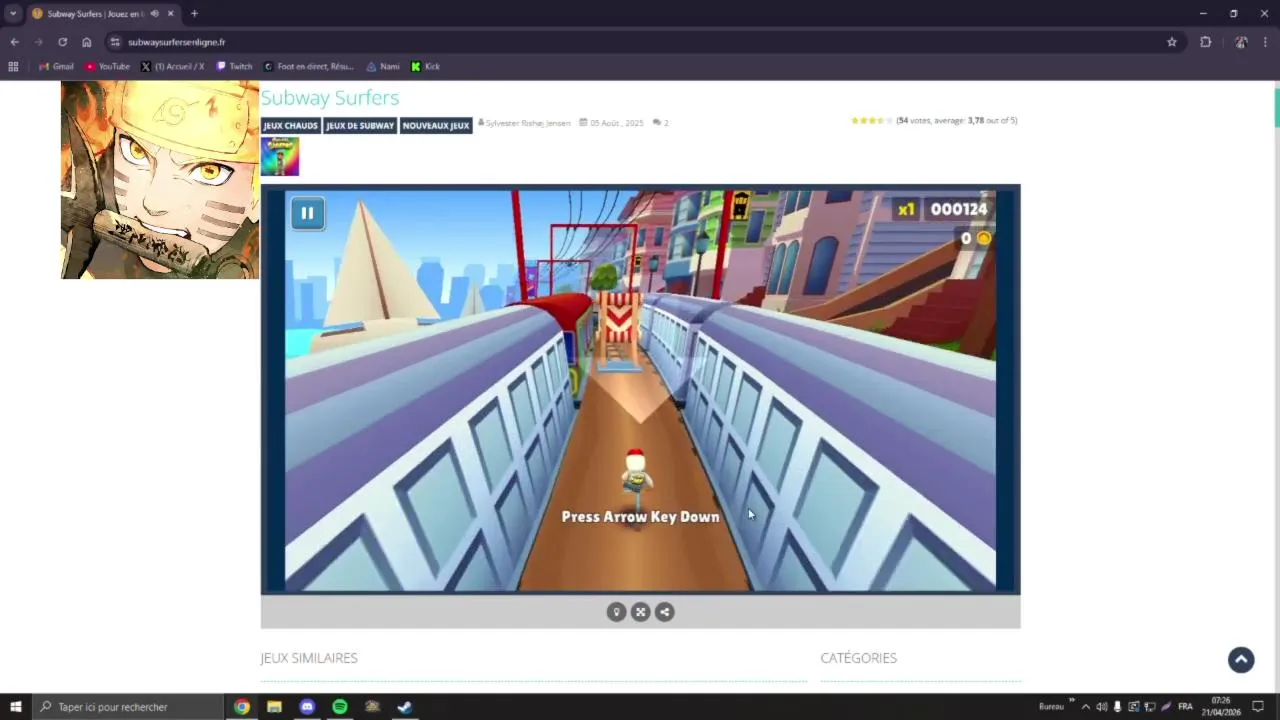The image size is (1280, 720).
Task: Open Chrome from the taskbar
Action: (x=242, y=707)
